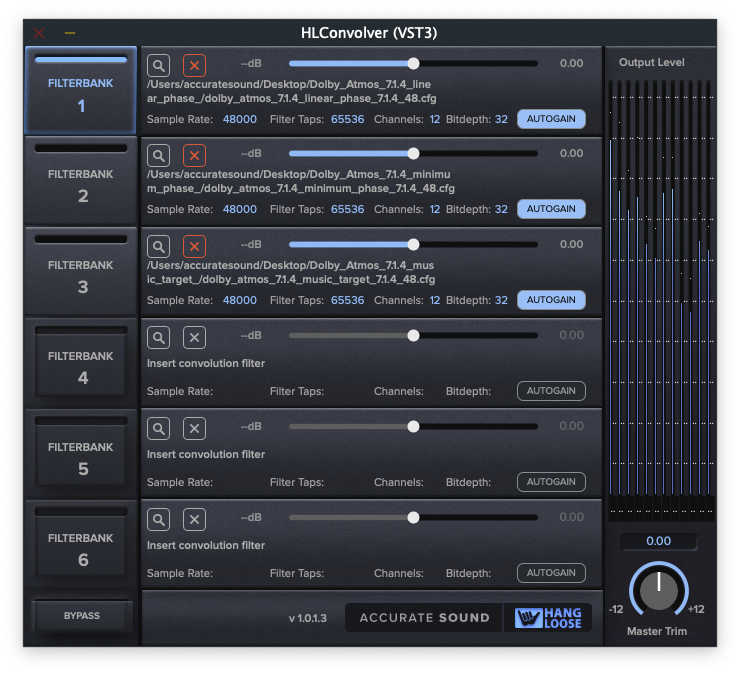Image resolution: width=740 pixels, height=674 pixels.
Task: Enable Autogain in Filterbank 5 row
Action: (551, 482)
